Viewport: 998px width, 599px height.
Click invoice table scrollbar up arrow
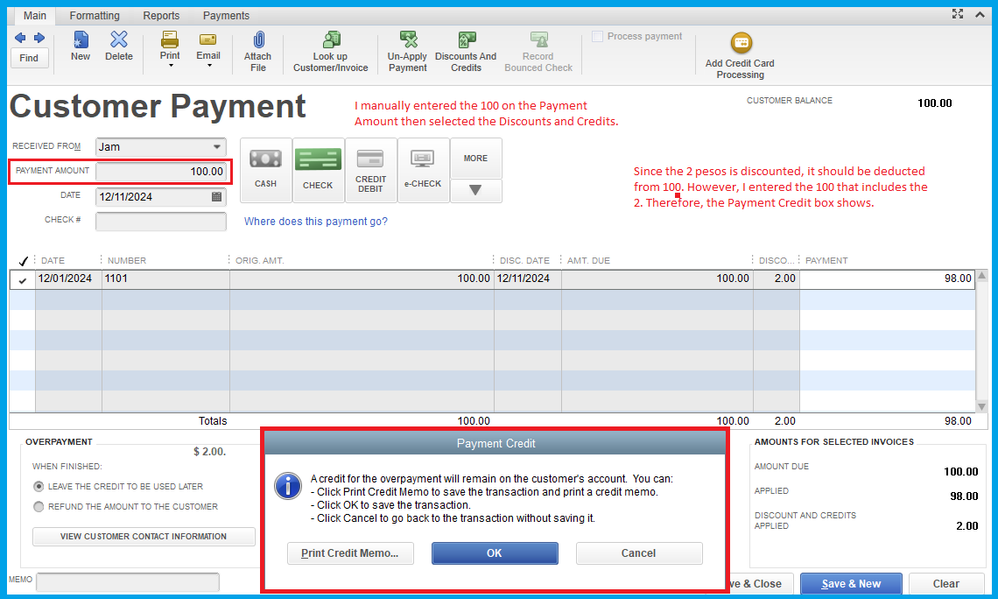click(982, 276)
